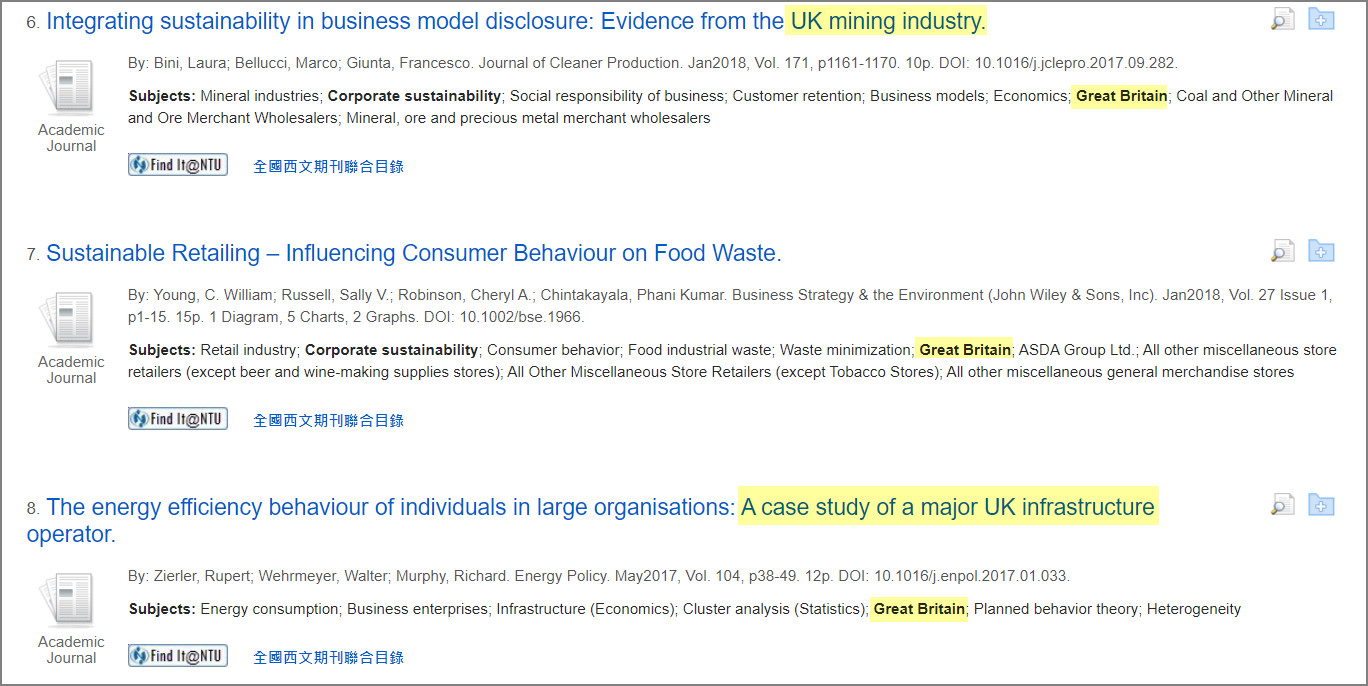The image size is (1368, 686).
Task: Open the energy efficiency behaviour article title
Action: click(x=591, y=520)
